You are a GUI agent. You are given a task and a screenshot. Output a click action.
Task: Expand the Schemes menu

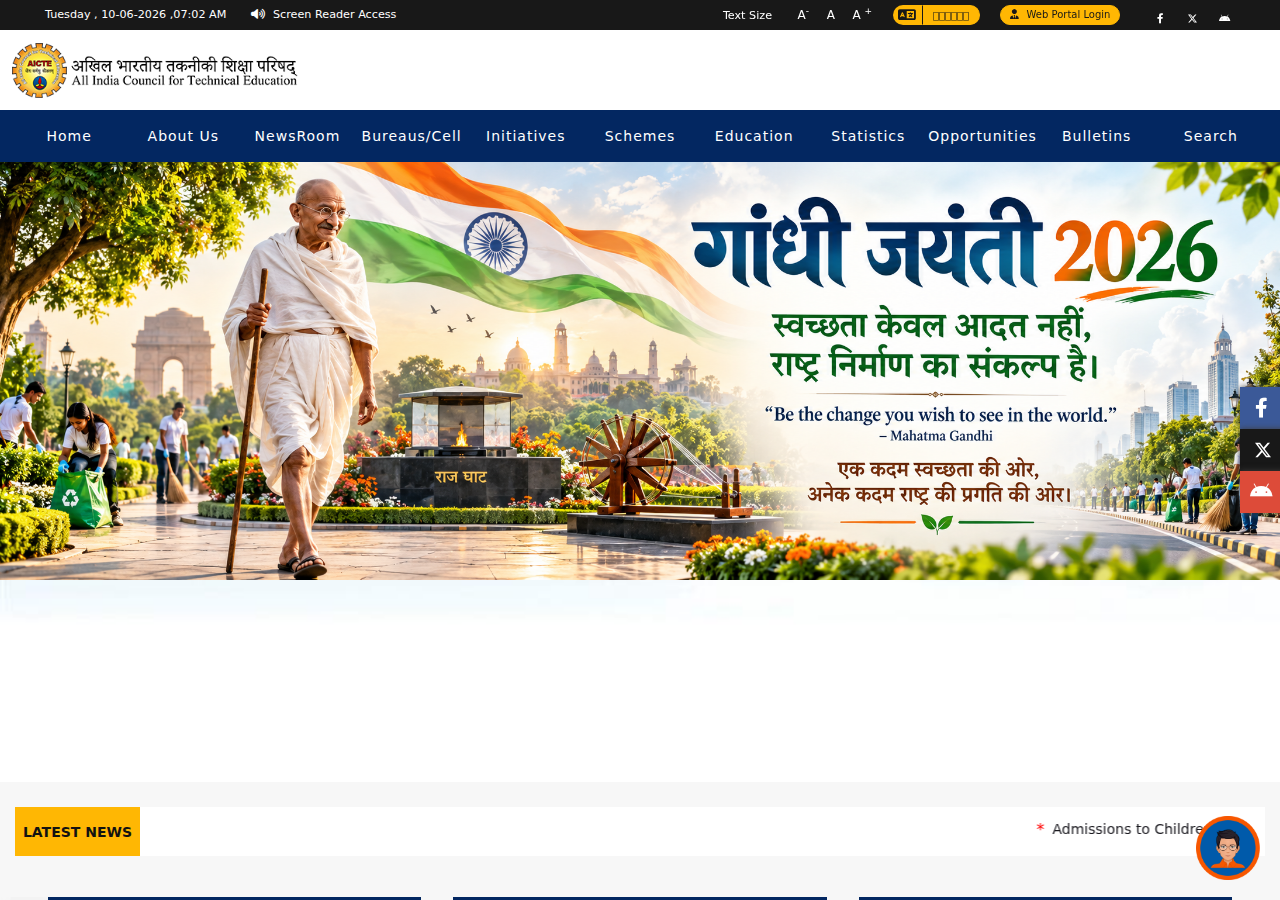[x=640, y=136]
